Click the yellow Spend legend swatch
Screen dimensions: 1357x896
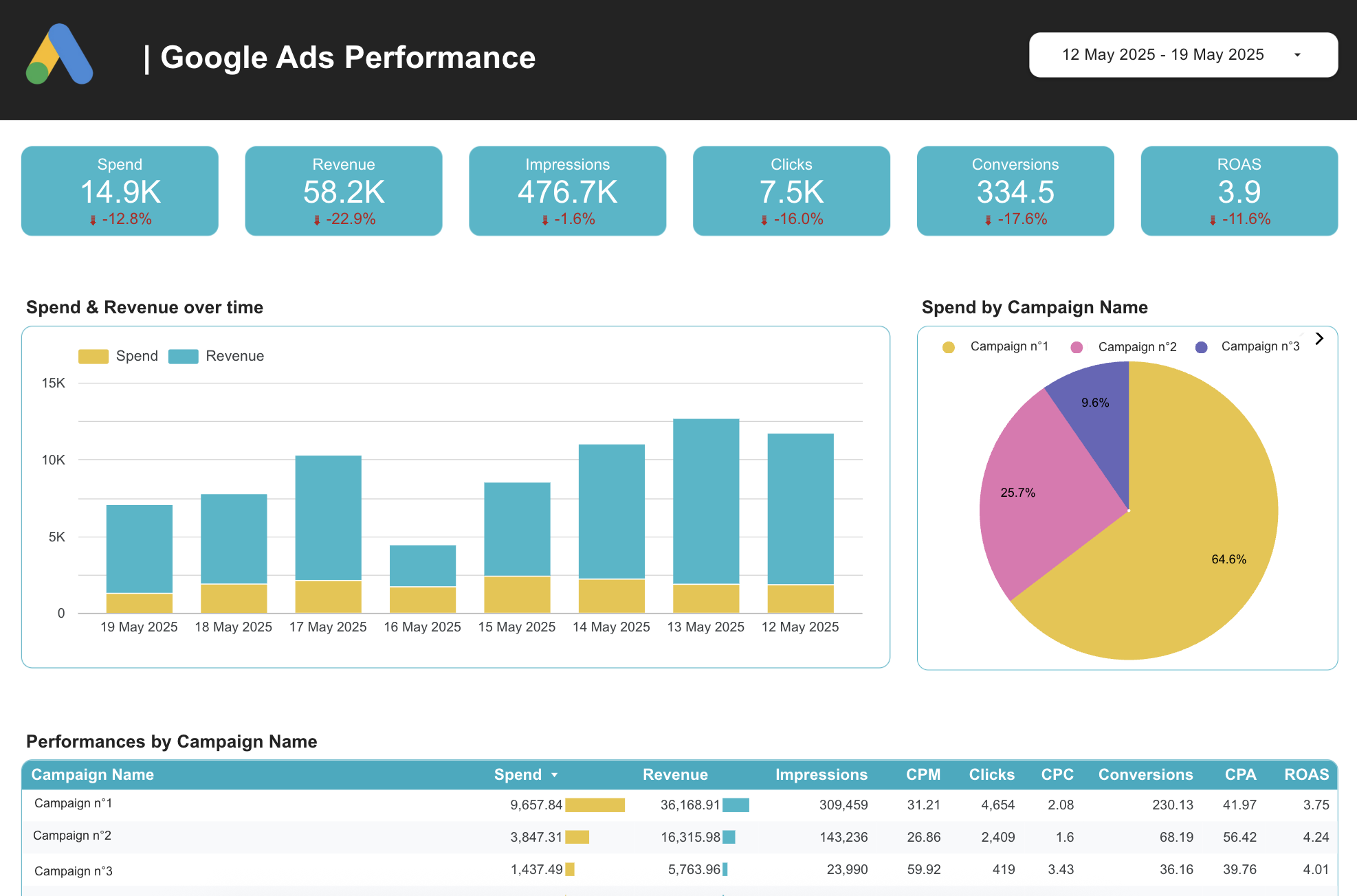[x=93, y=357]
